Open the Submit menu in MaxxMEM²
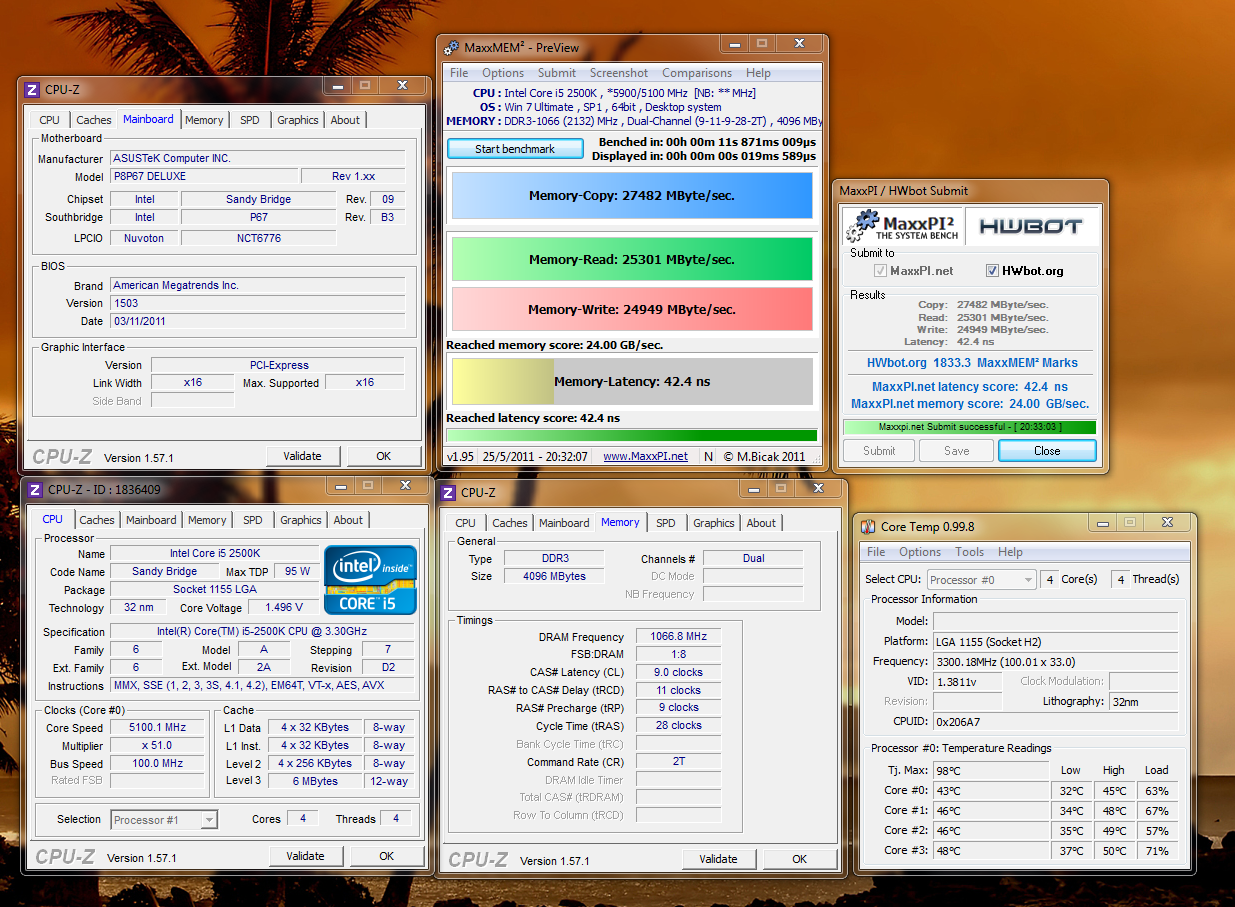This screenshot has height=907, width=1235. pos(557,73)
